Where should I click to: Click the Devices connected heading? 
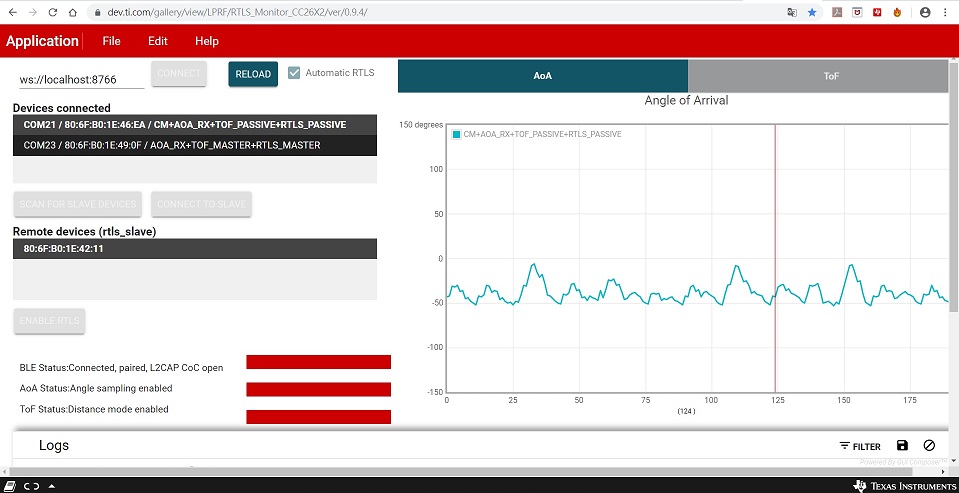tap(62, 108)
